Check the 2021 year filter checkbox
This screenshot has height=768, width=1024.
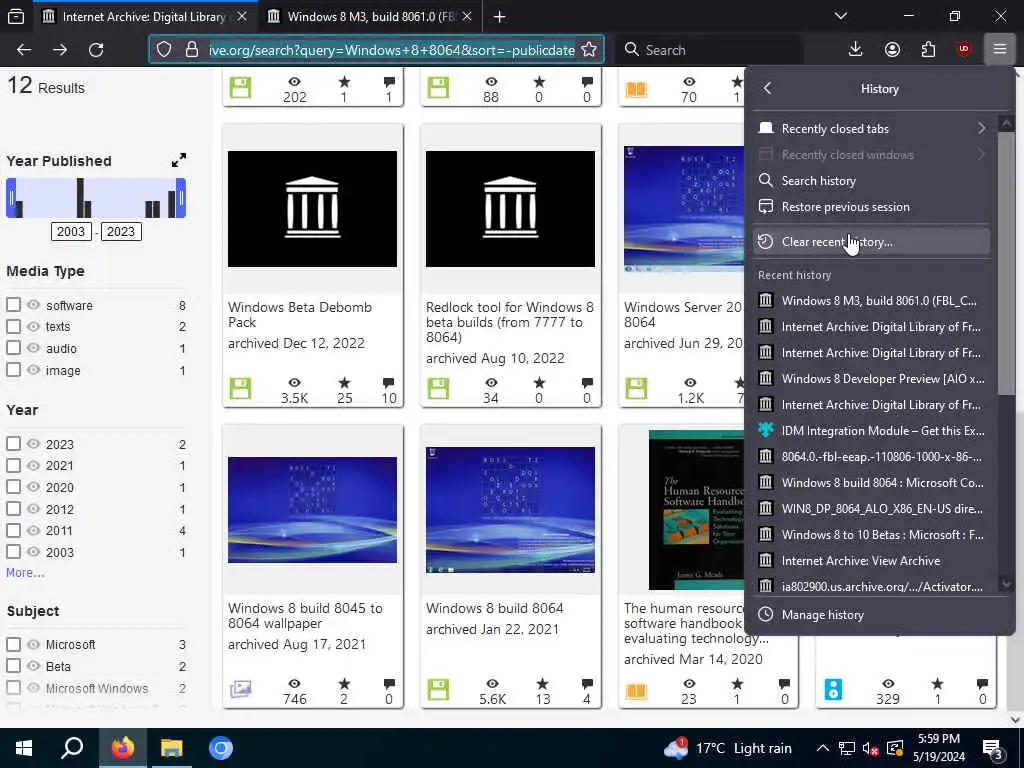(13, 465)
